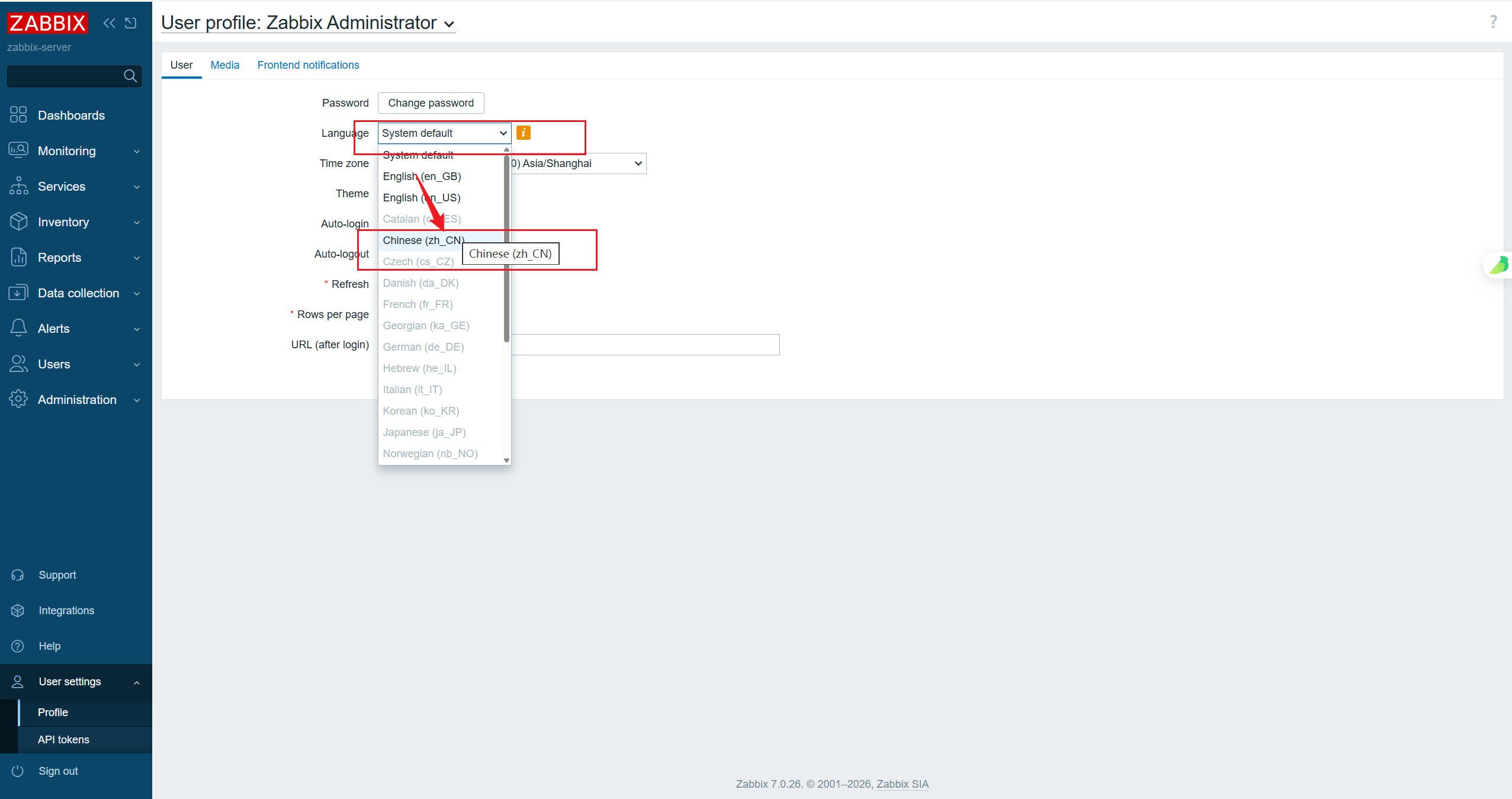Collapse the sidebar with double-arrow icon
The width and height of the screenshot is (1512, 799).
[110, 23]
